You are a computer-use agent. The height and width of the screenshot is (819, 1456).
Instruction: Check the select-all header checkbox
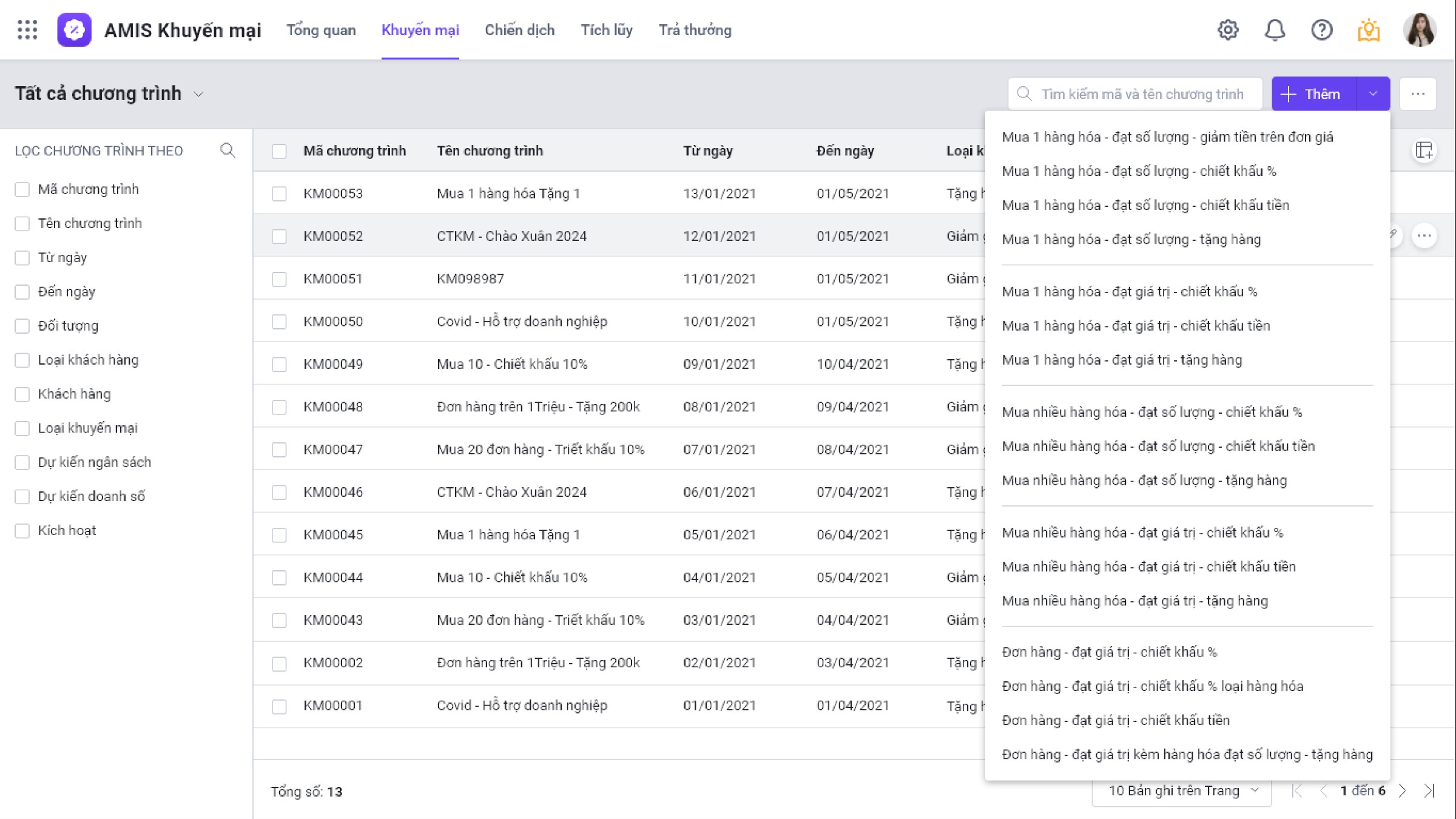[x=279, y=151]
